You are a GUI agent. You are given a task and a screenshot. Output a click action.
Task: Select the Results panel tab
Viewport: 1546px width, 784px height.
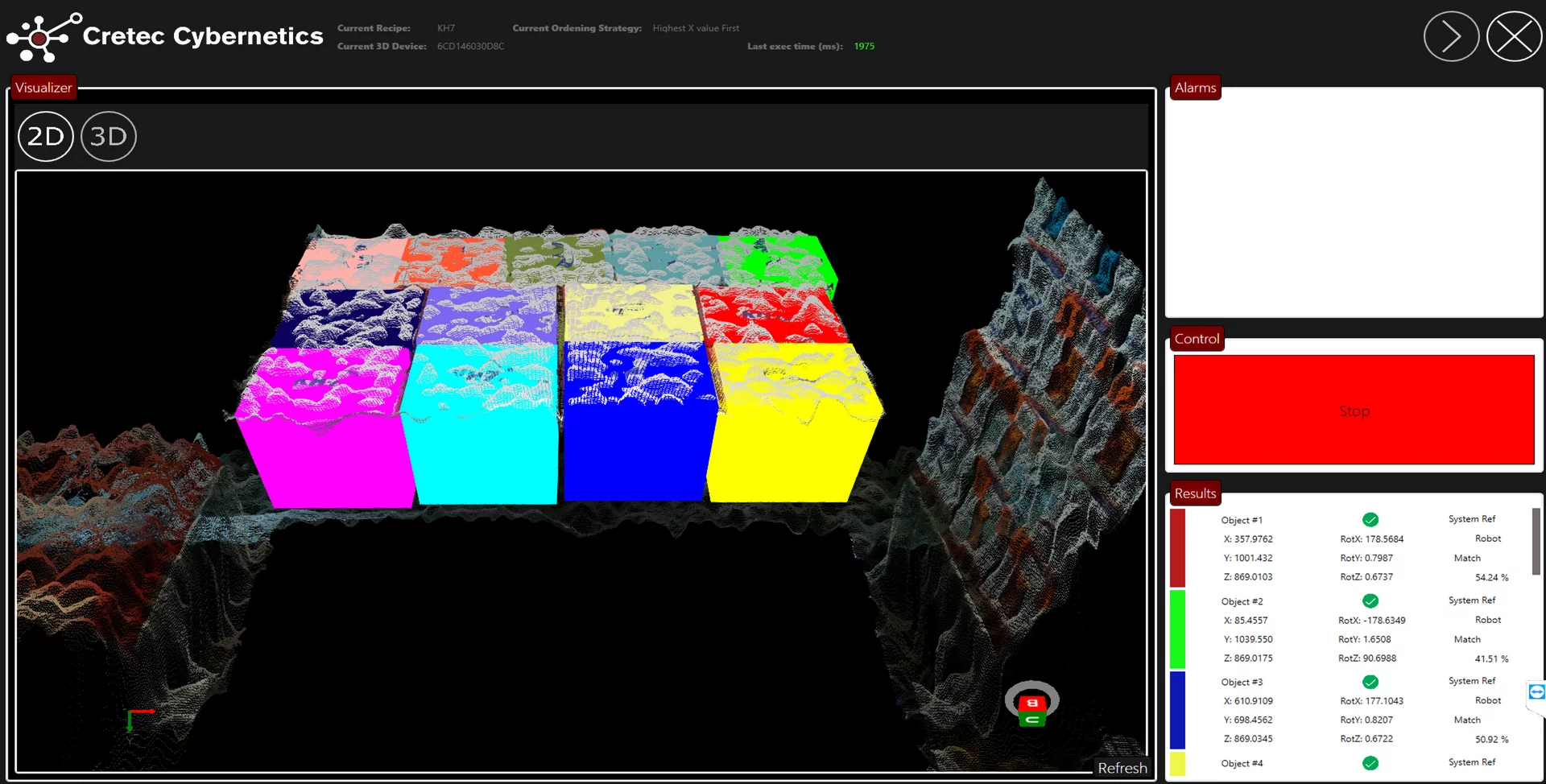pos(1195,493)
